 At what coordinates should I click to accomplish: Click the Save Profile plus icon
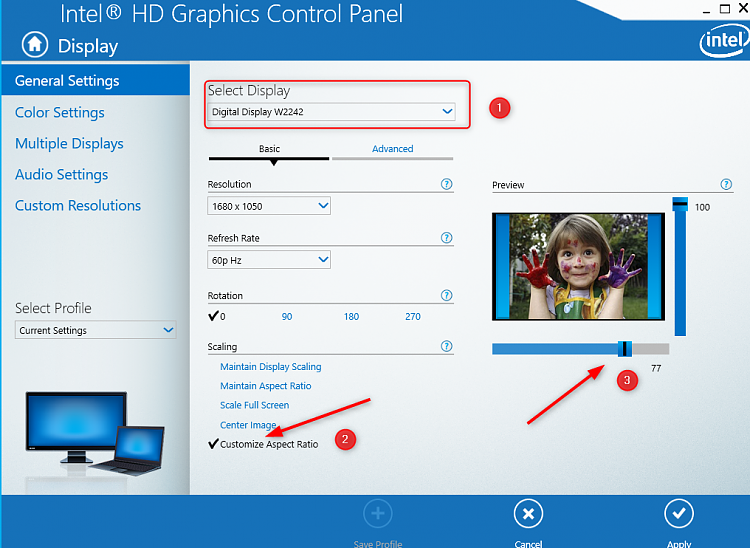(x=378, y=514)
